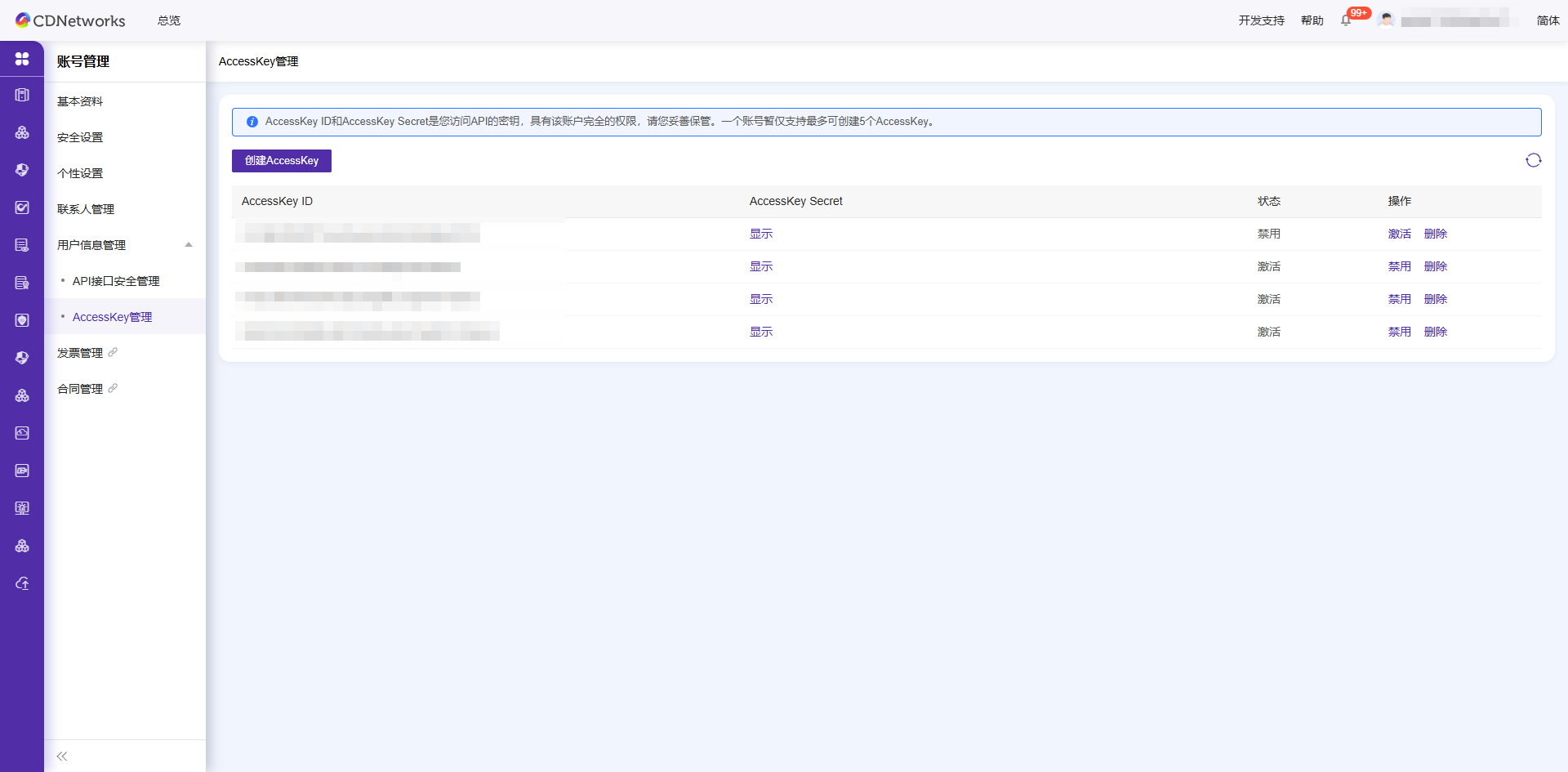Click the checkmark box sidebar icon

click(x=22, y=208)
